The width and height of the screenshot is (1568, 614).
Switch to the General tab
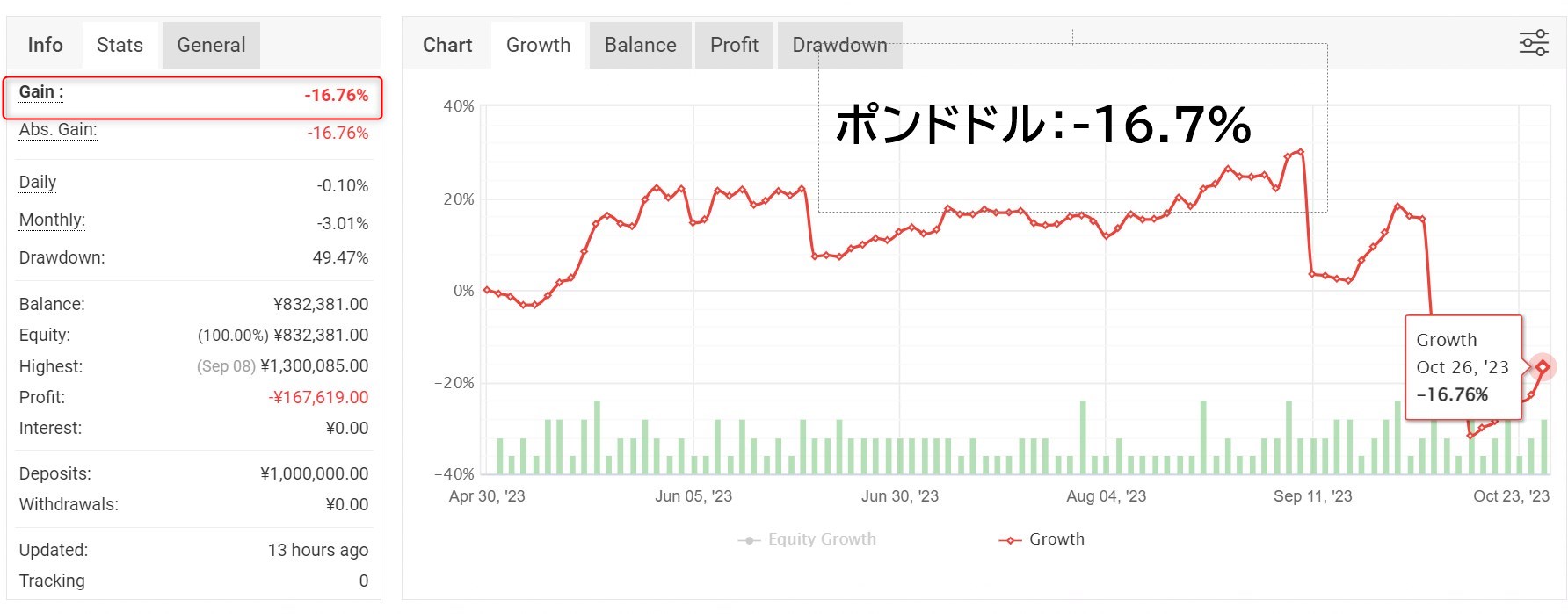point(211,45)
